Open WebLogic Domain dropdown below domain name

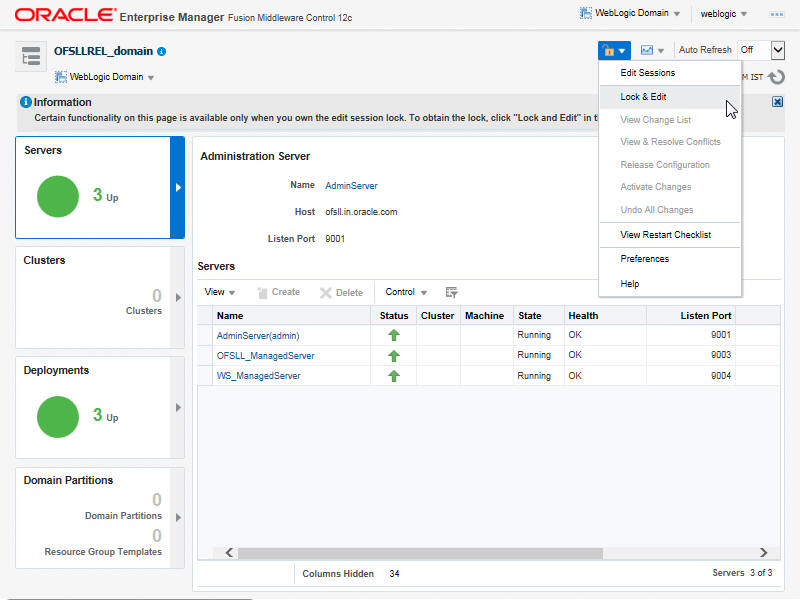tap(105, 77)
